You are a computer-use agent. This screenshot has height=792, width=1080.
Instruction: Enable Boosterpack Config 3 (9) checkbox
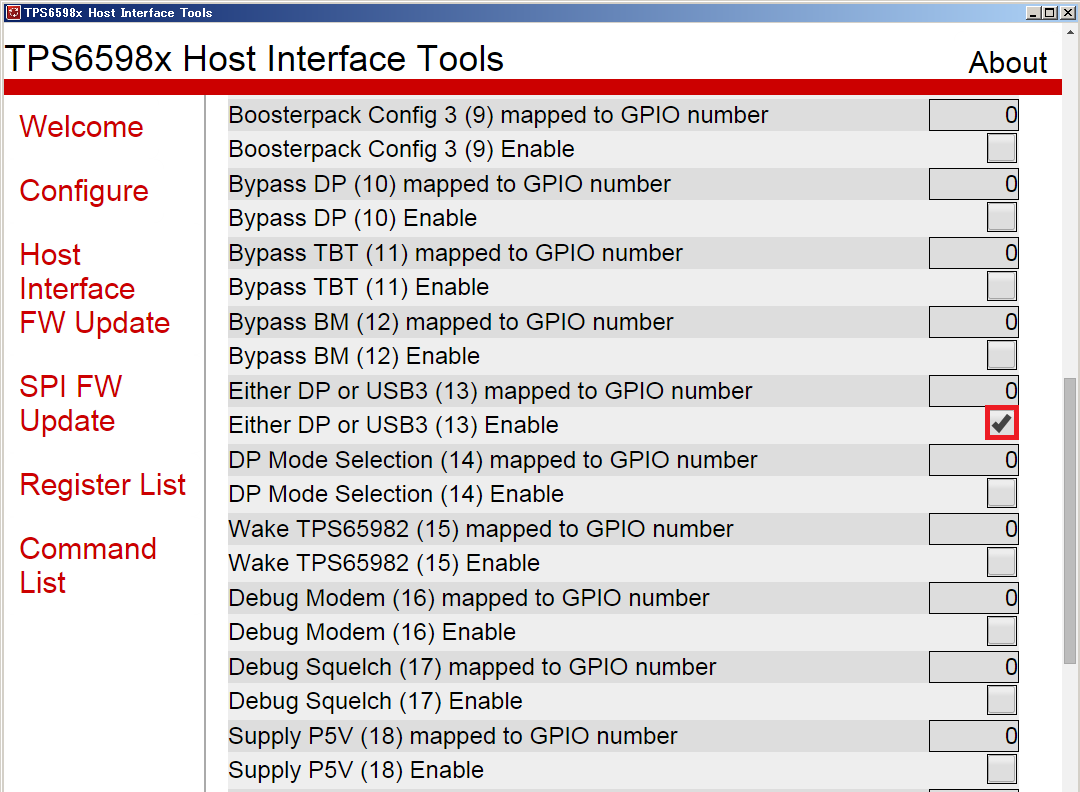[1001, 148]
